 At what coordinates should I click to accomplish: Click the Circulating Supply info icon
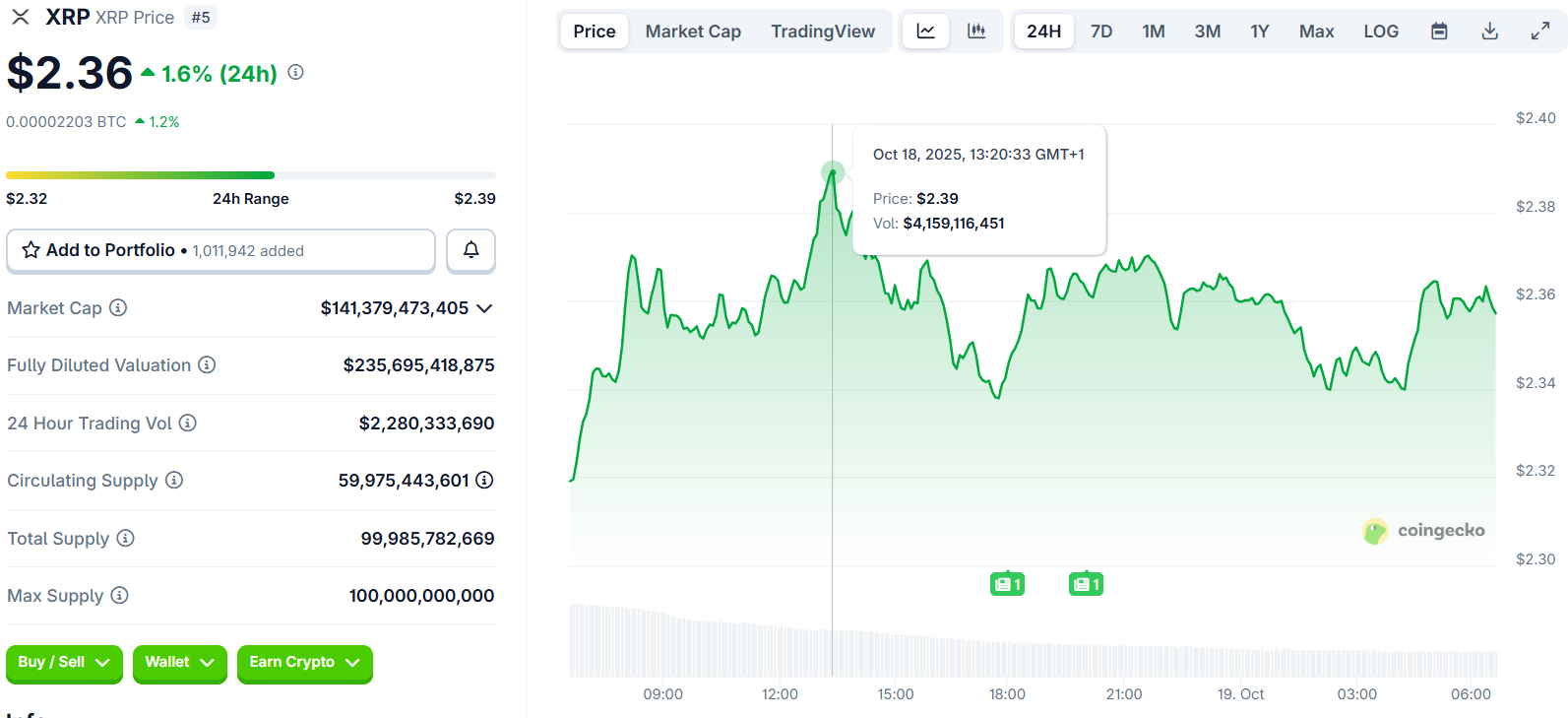[x=174, y=480]
